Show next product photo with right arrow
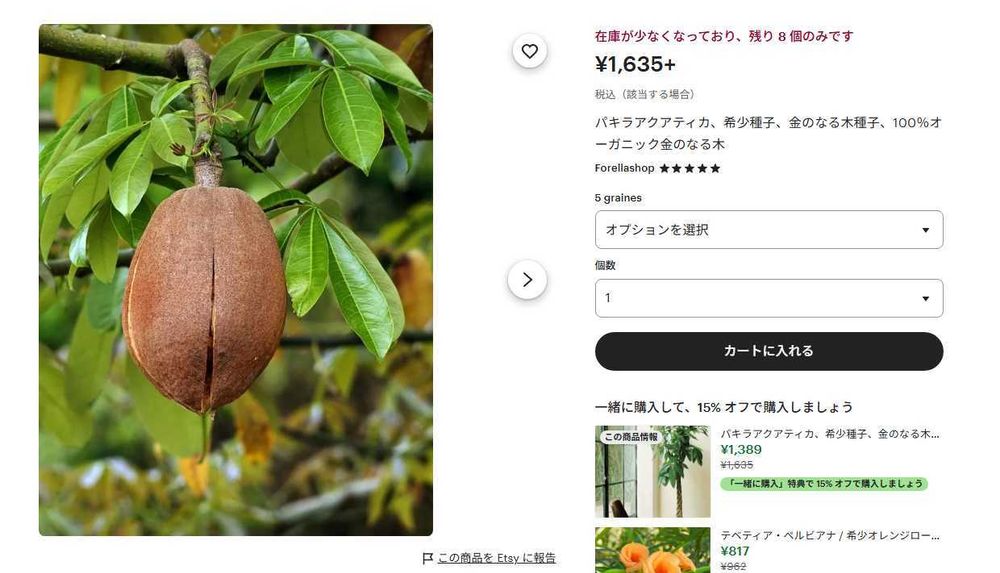The image size is (1000, 573). click(527, 279)
